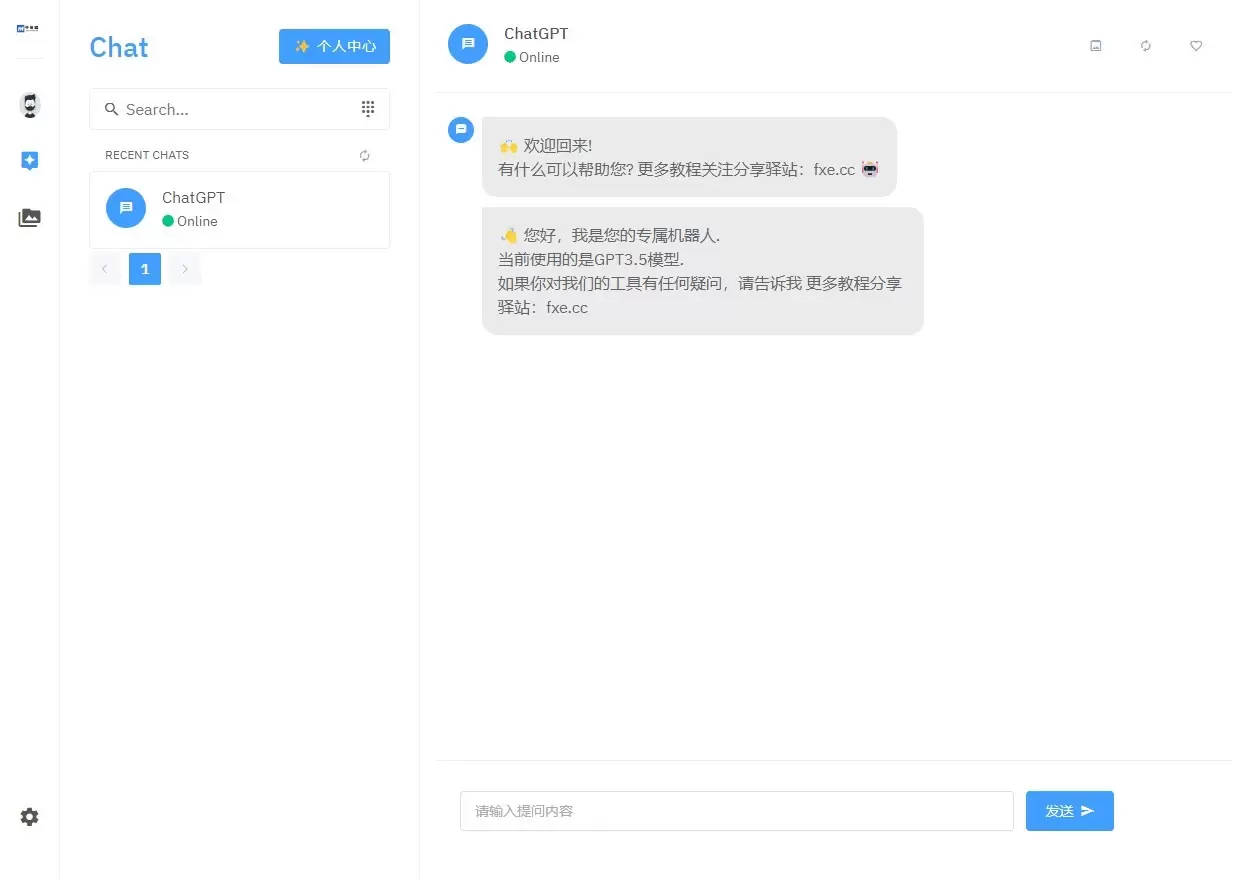The image size is (1246, 879).
Task: Refresh the RECENT CHATS list
Action: (x=365, y=155)
